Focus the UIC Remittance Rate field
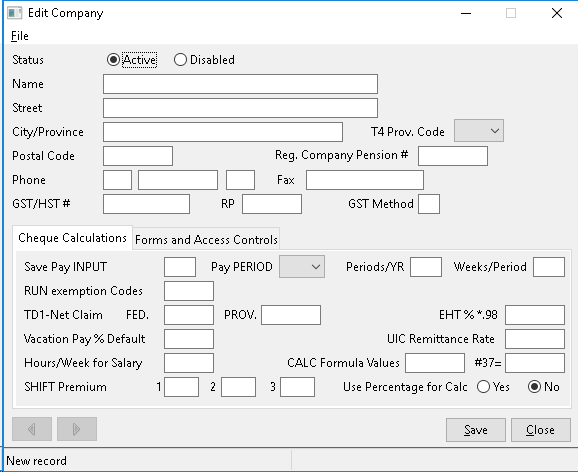 coord(535,339)
